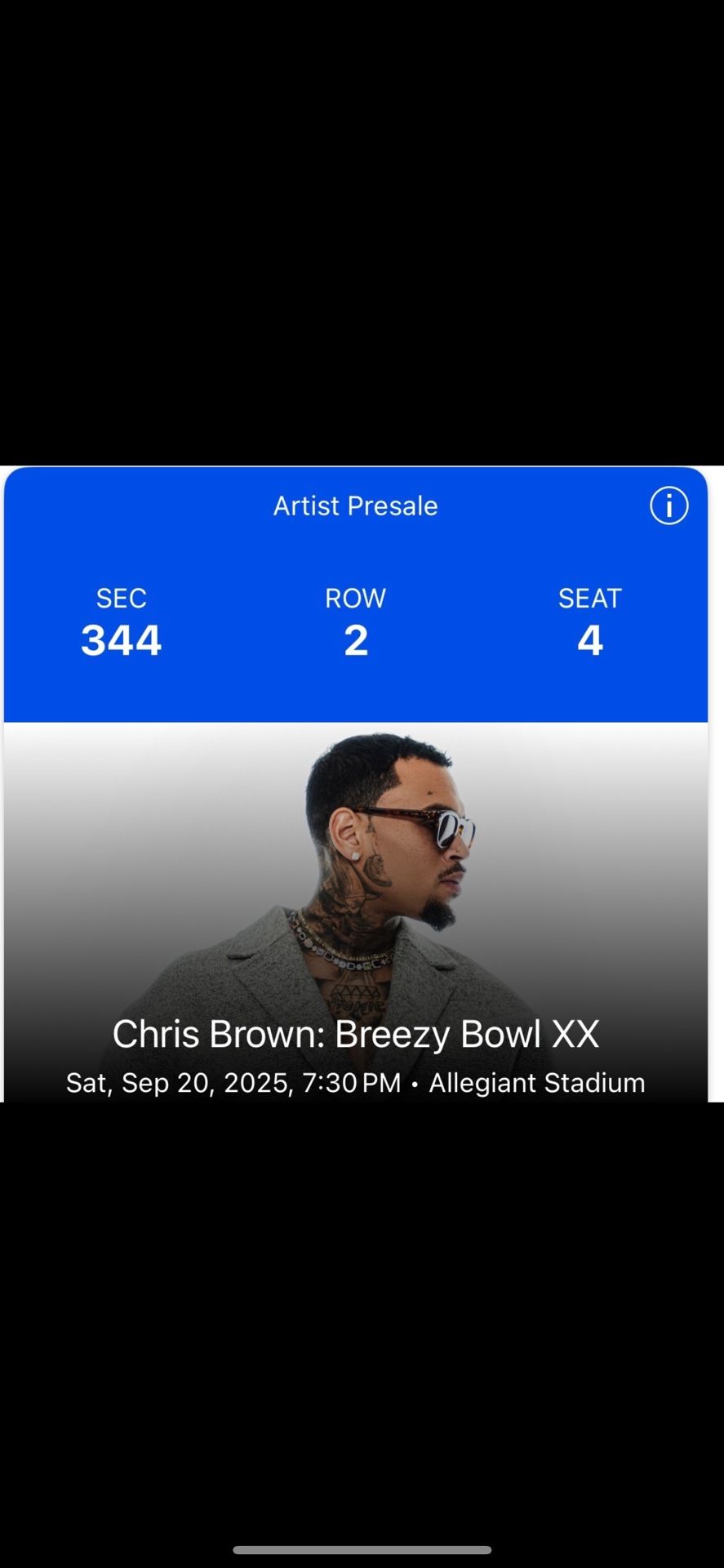Tap the "Chris Brown:" name in the title

coord(219,1035)
